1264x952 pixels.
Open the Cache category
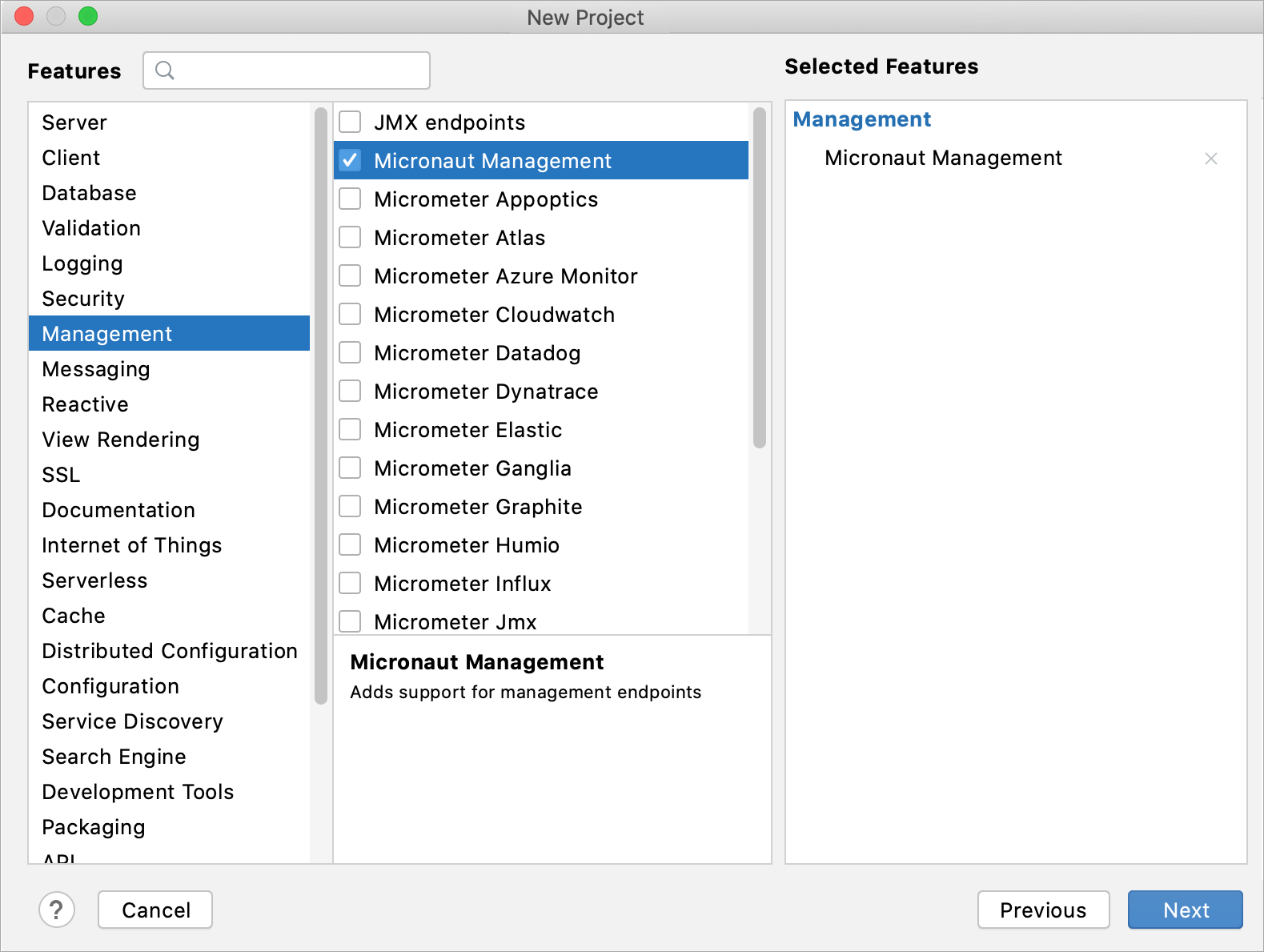pyautogui.click(x=169, y=616)
